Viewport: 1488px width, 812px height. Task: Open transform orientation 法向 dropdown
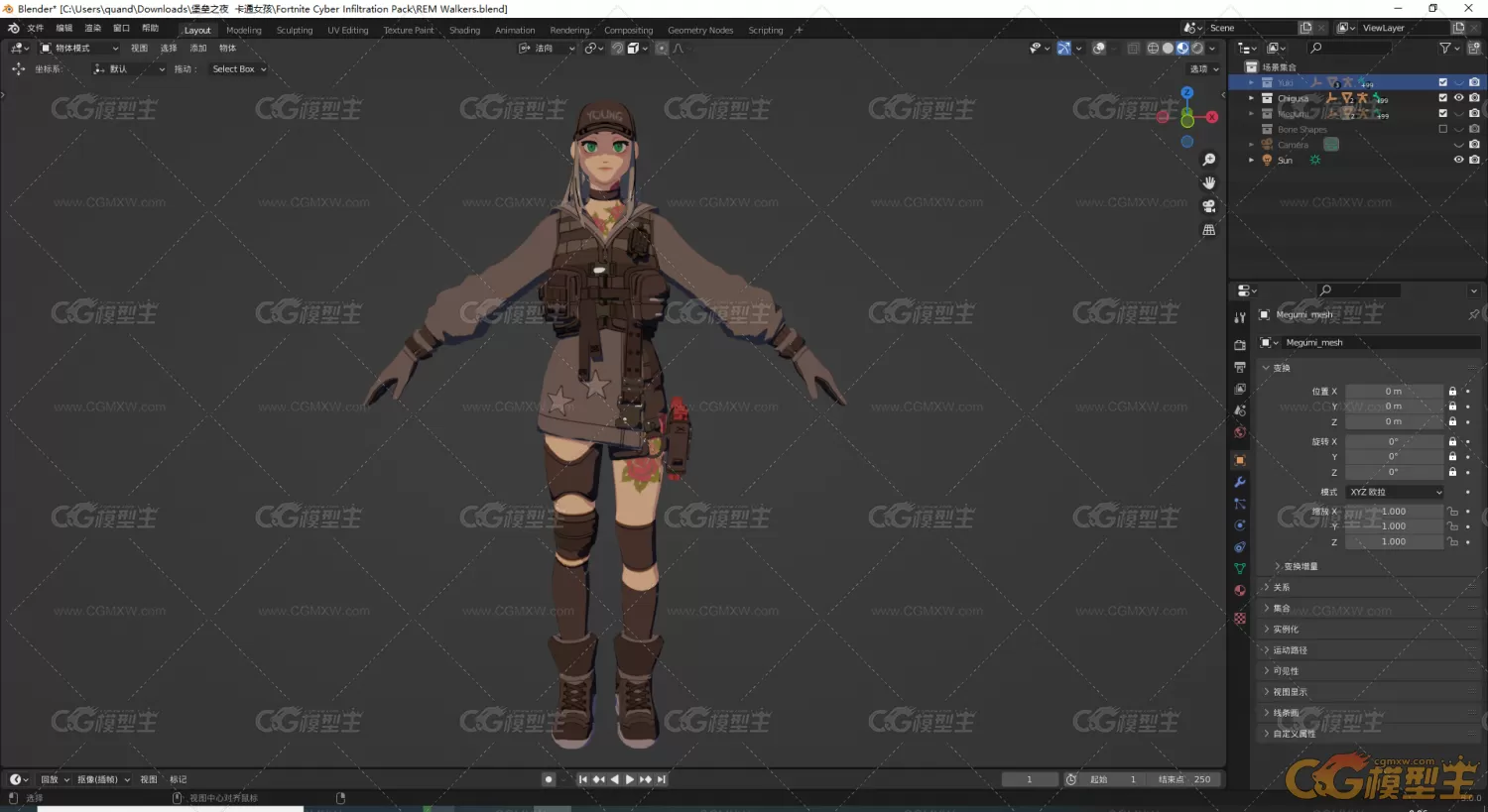(547, 49)
